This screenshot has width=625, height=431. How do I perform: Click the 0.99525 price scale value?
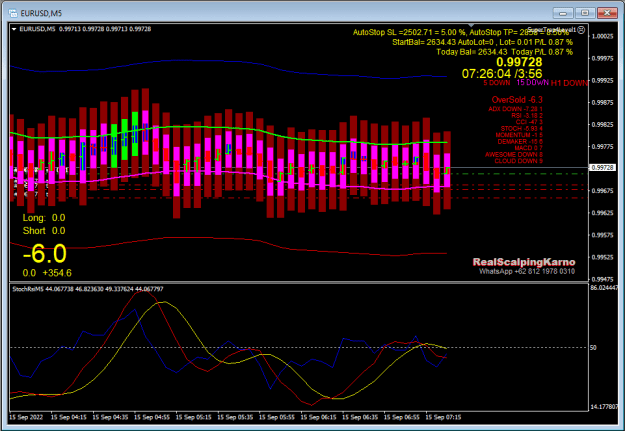click(x=602, y=257)
